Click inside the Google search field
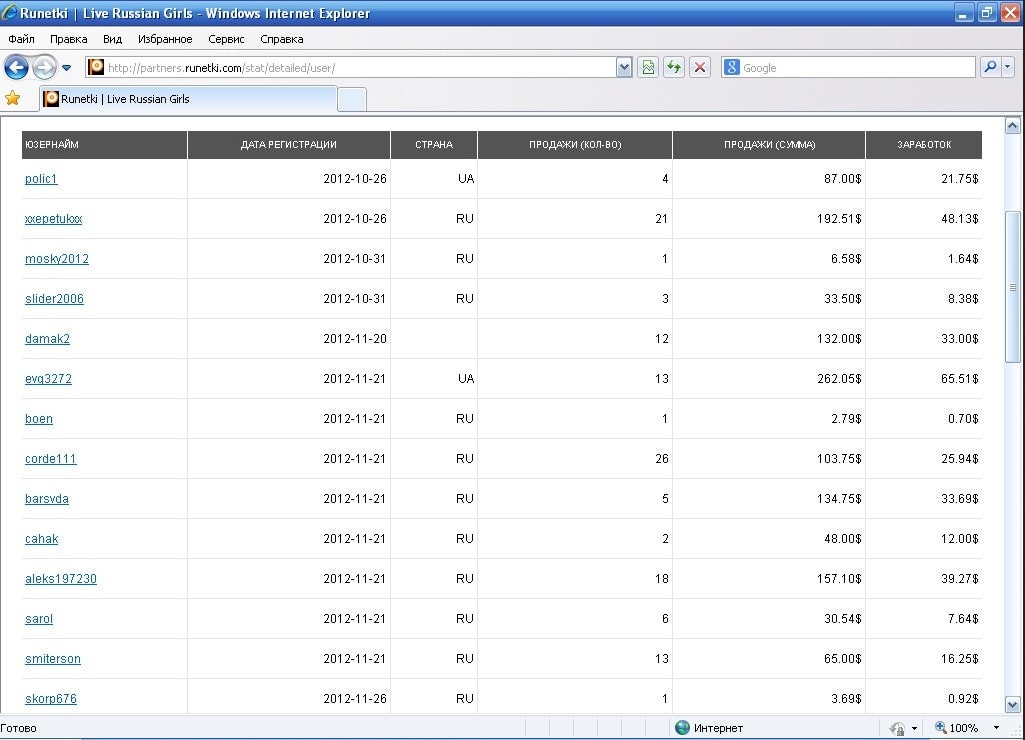Screen dimensions: 1025x740 tap(855, 67)
